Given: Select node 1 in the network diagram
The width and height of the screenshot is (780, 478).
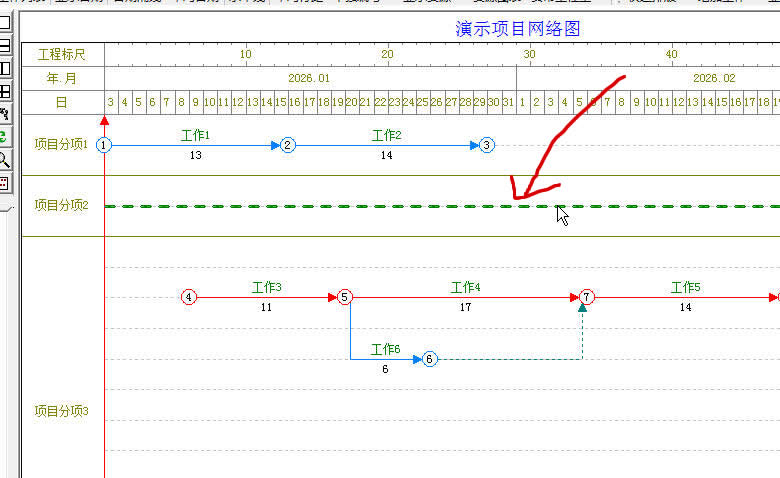Looking at the screenshot, I should [104, 145].
